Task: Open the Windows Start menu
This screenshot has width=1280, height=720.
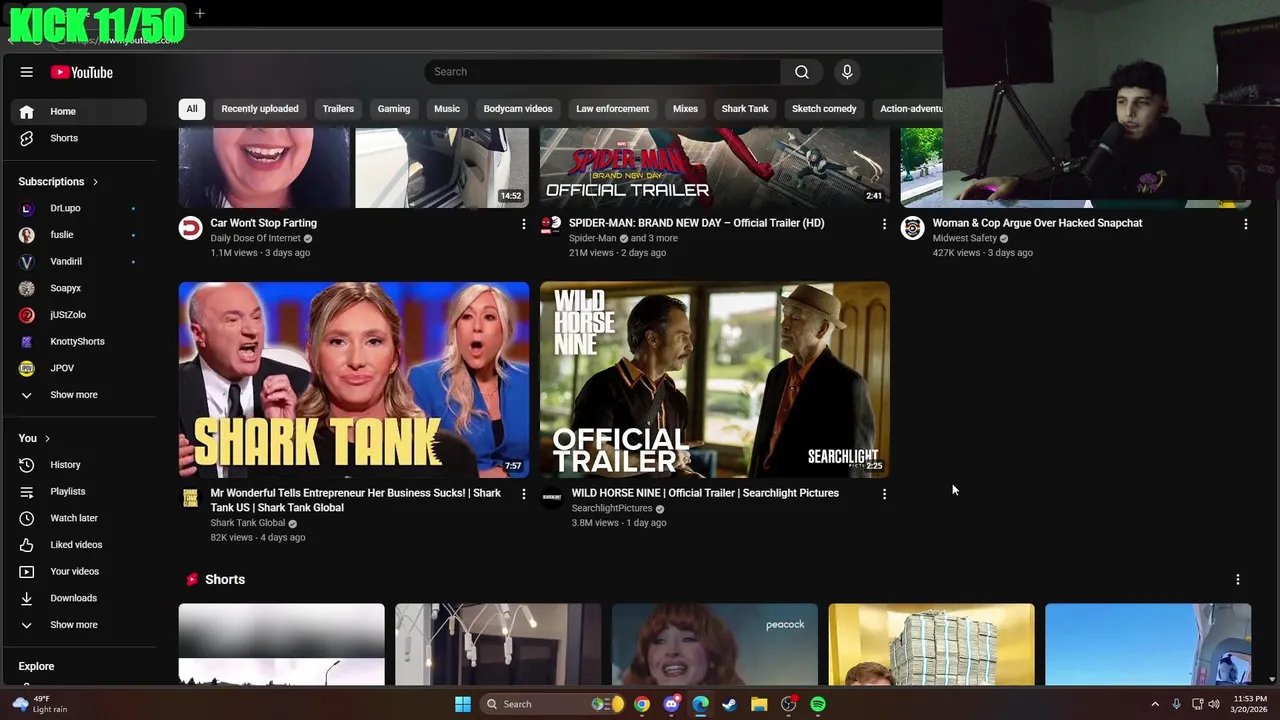Action: 463,704
